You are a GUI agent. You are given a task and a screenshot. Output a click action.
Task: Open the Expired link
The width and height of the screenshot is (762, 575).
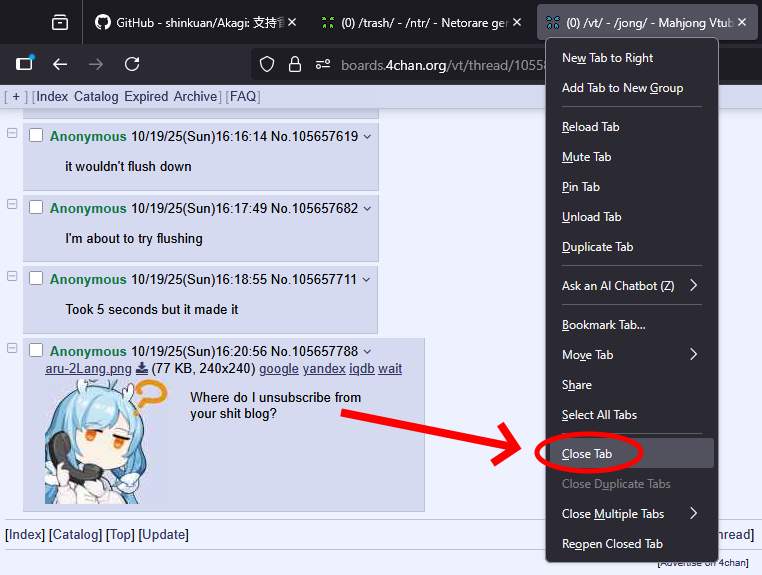(146, 97)
